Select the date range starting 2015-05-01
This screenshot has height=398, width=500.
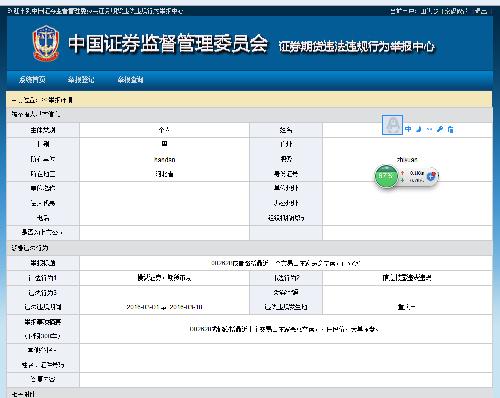pos(165,307)
